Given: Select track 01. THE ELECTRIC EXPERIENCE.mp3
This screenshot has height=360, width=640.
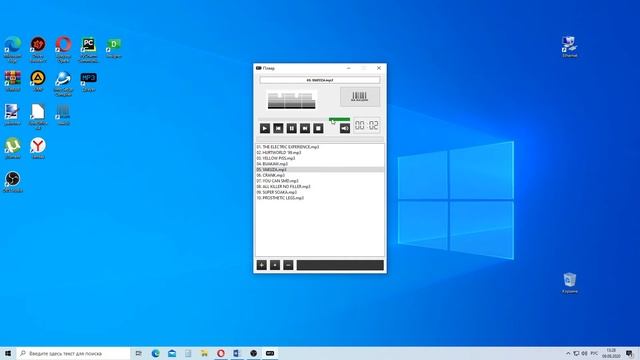Looking at the screenshot, I should (x=320, y=147).
